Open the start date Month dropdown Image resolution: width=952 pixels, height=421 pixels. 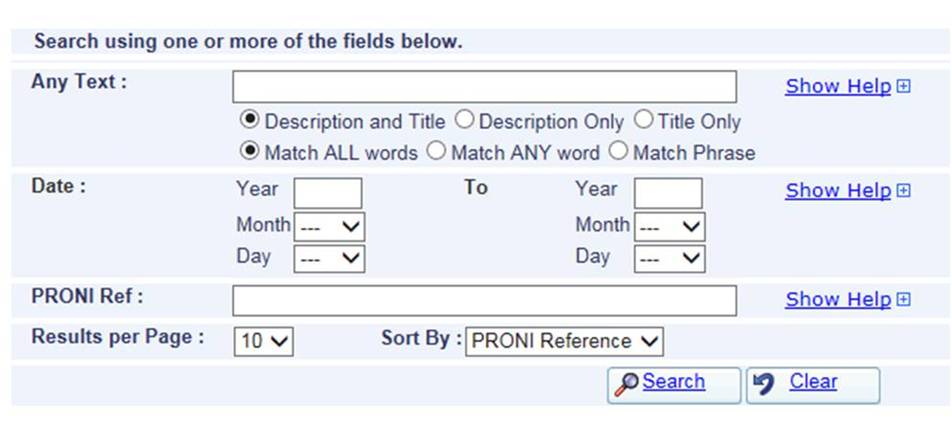pos(329,227)
